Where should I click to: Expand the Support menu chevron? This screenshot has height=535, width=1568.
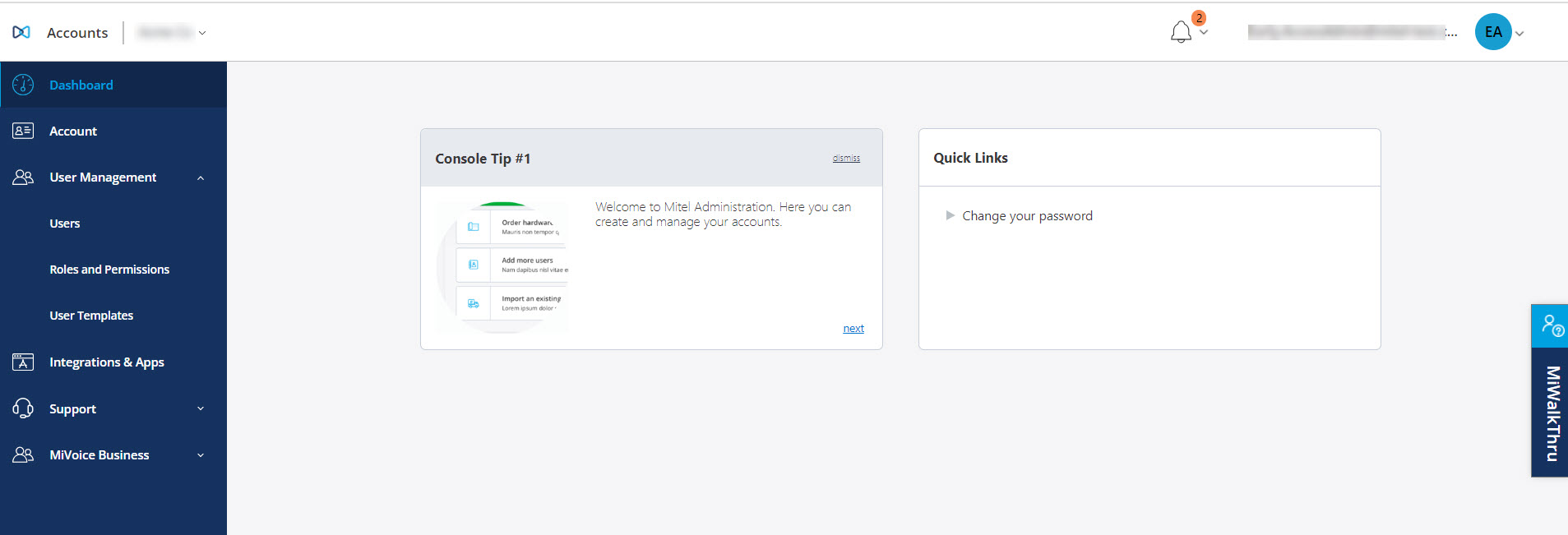[201, 408]
